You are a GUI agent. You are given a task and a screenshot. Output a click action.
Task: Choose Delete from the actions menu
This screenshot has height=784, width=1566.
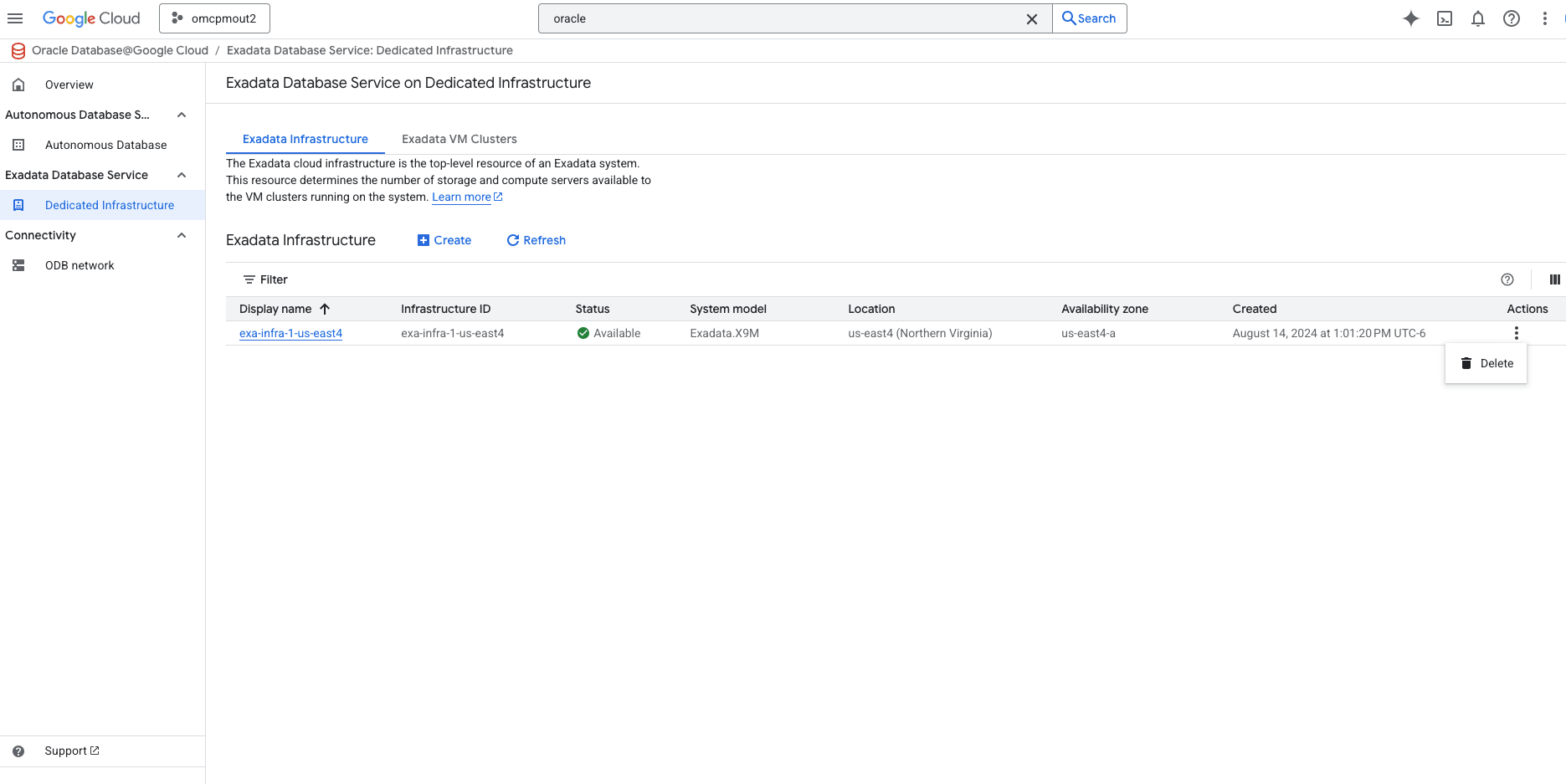pos(1486,363)
